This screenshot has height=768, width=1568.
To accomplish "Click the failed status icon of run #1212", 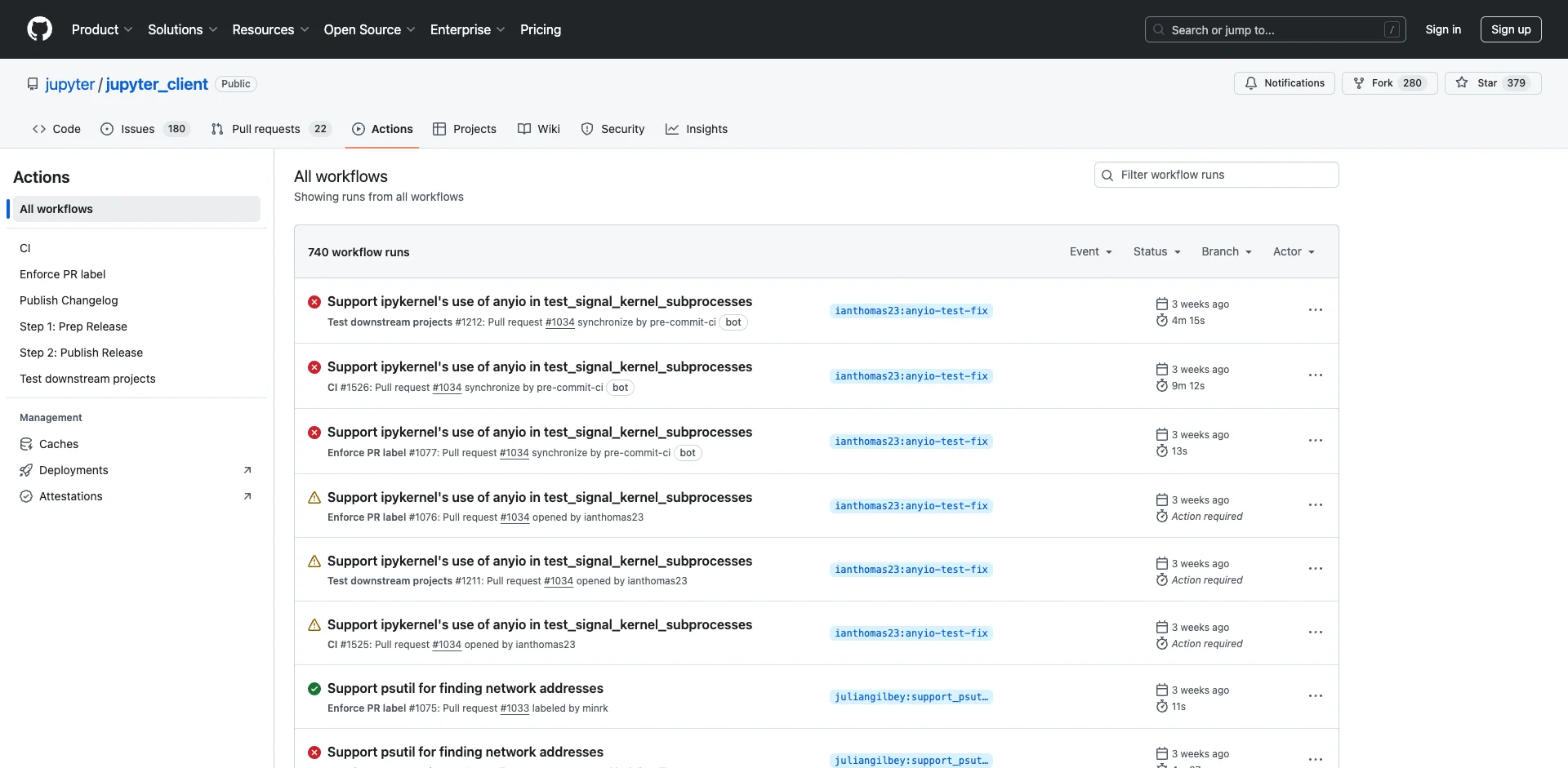I will [314, 302].
